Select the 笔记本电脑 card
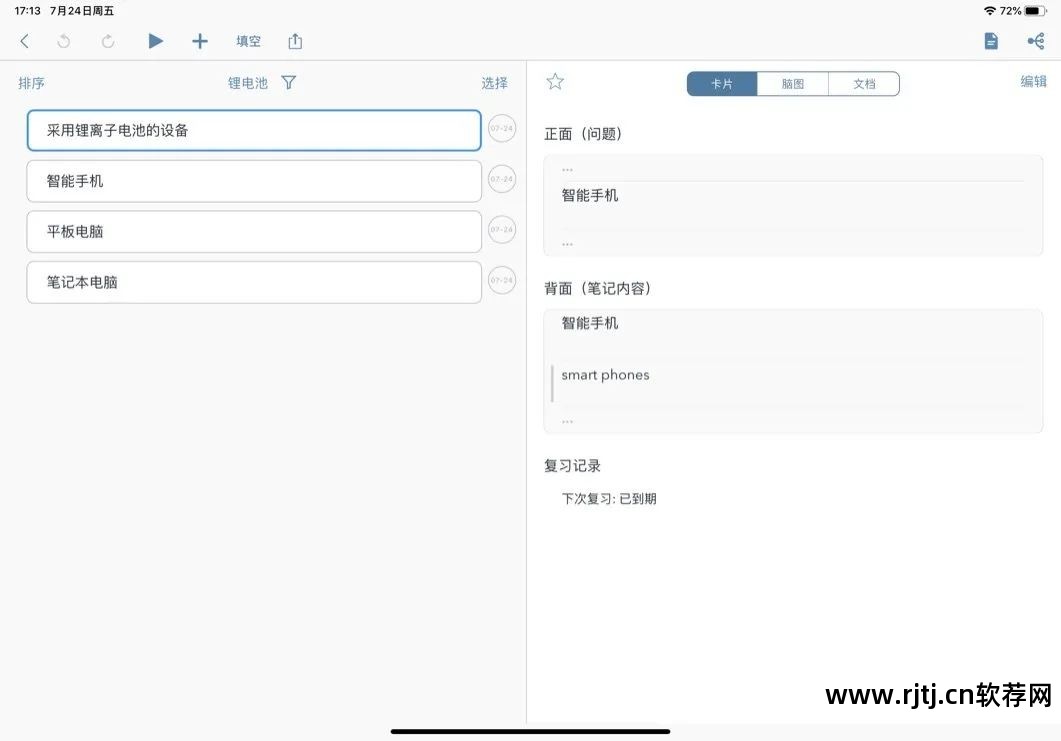Viewport: 1061px width, 741px height. coord(254,282)
